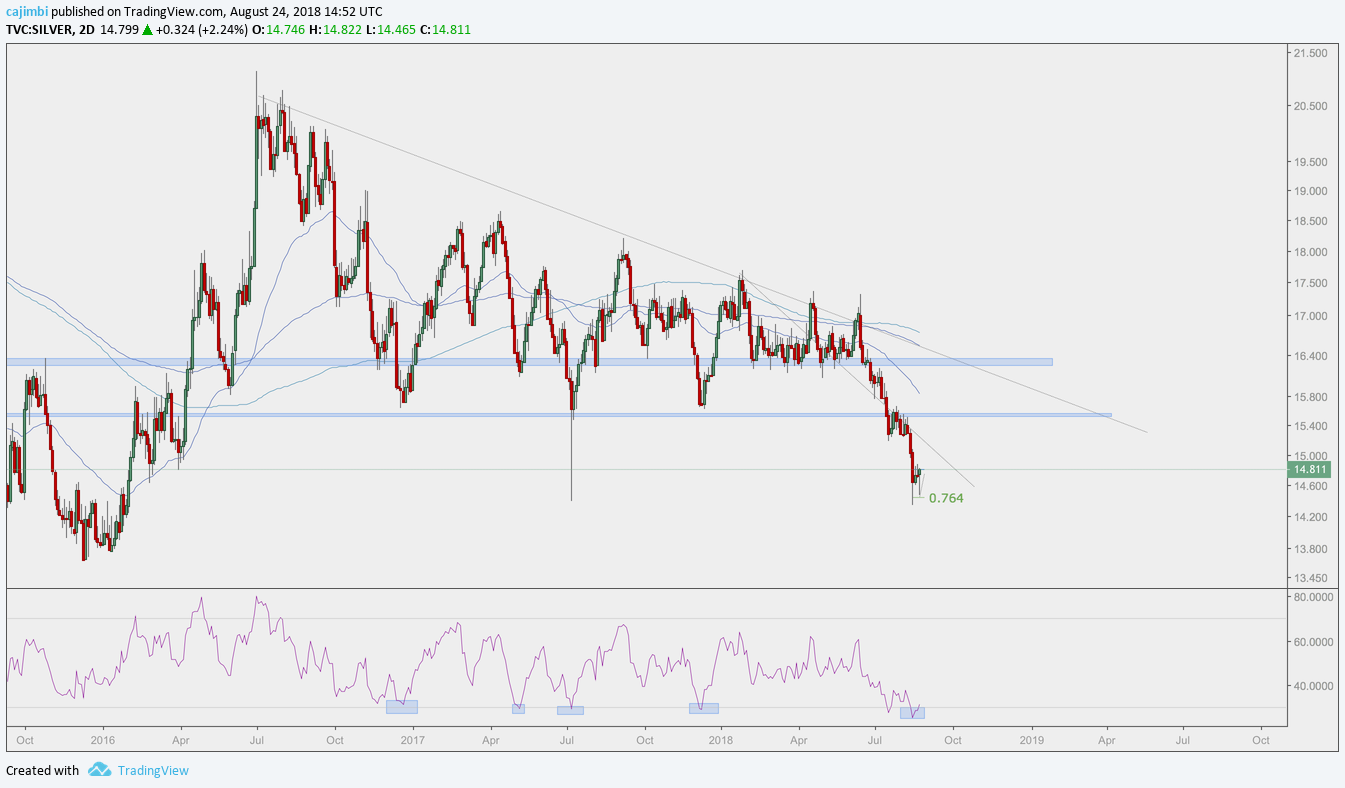1345x788 pixels.
Task: Click the 16.400 price axis label
Action: [1310, 356]
